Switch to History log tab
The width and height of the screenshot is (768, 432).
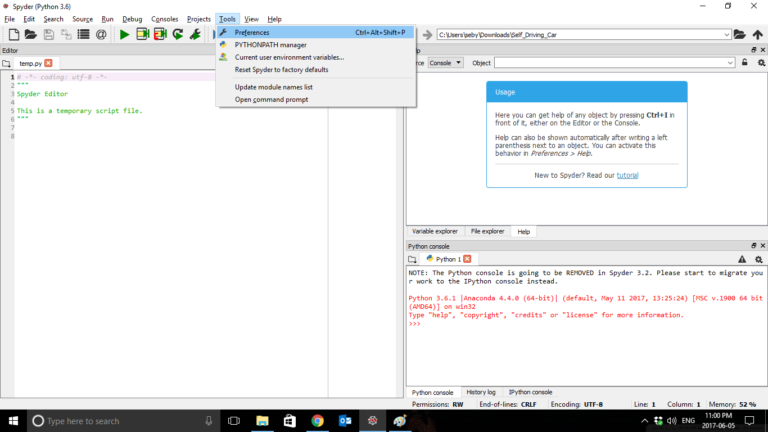(480, 392)
